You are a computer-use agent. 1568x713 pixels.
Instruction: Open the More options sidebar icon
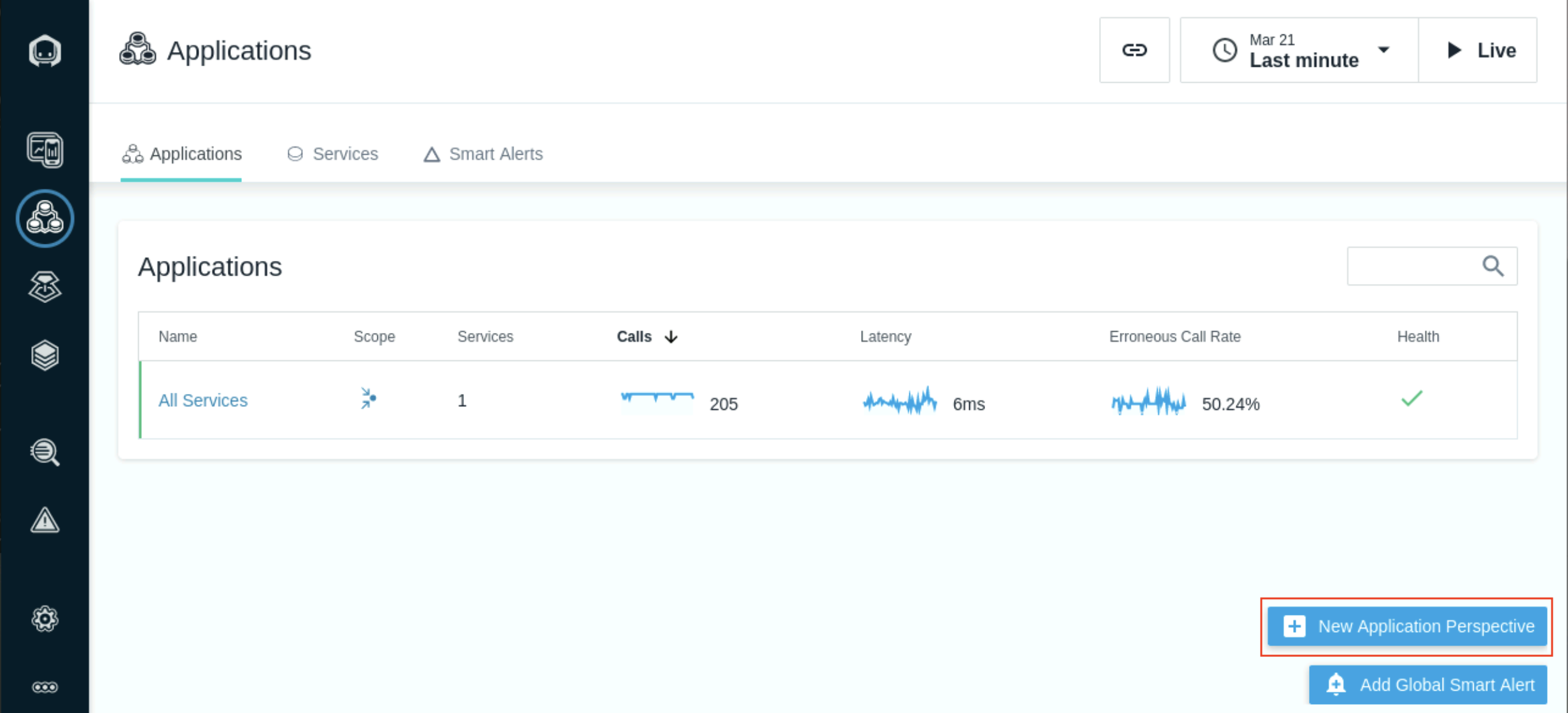coord(45,687)
